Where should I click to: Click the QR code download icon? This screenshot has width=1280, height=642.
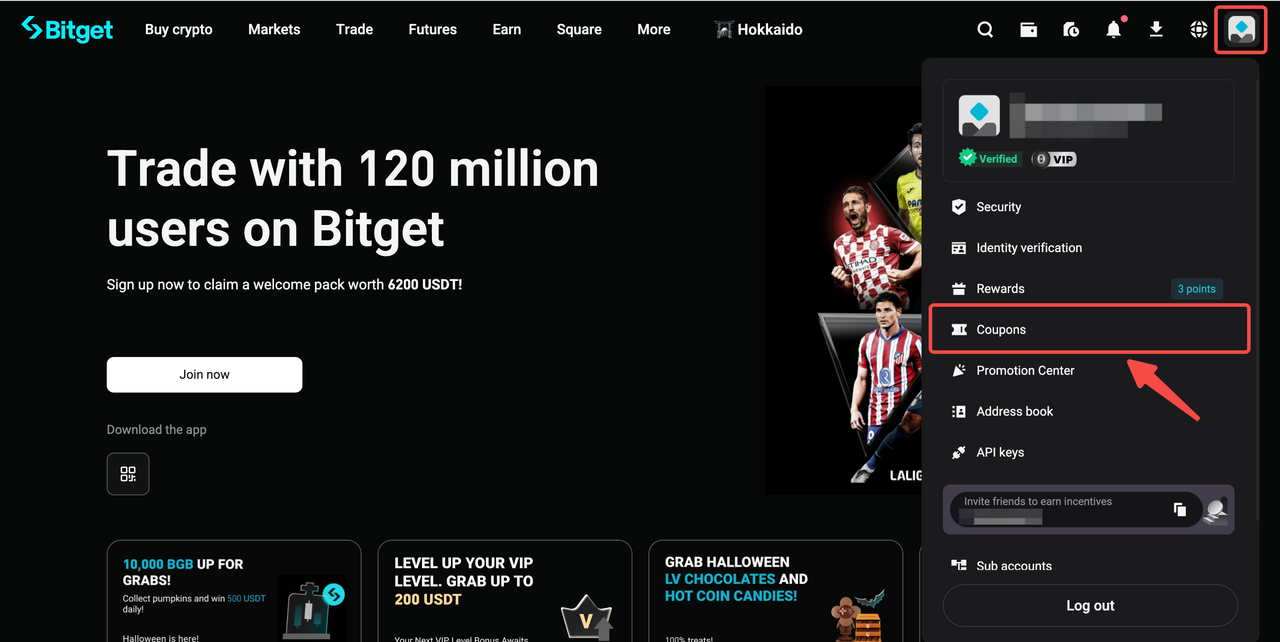128,474
